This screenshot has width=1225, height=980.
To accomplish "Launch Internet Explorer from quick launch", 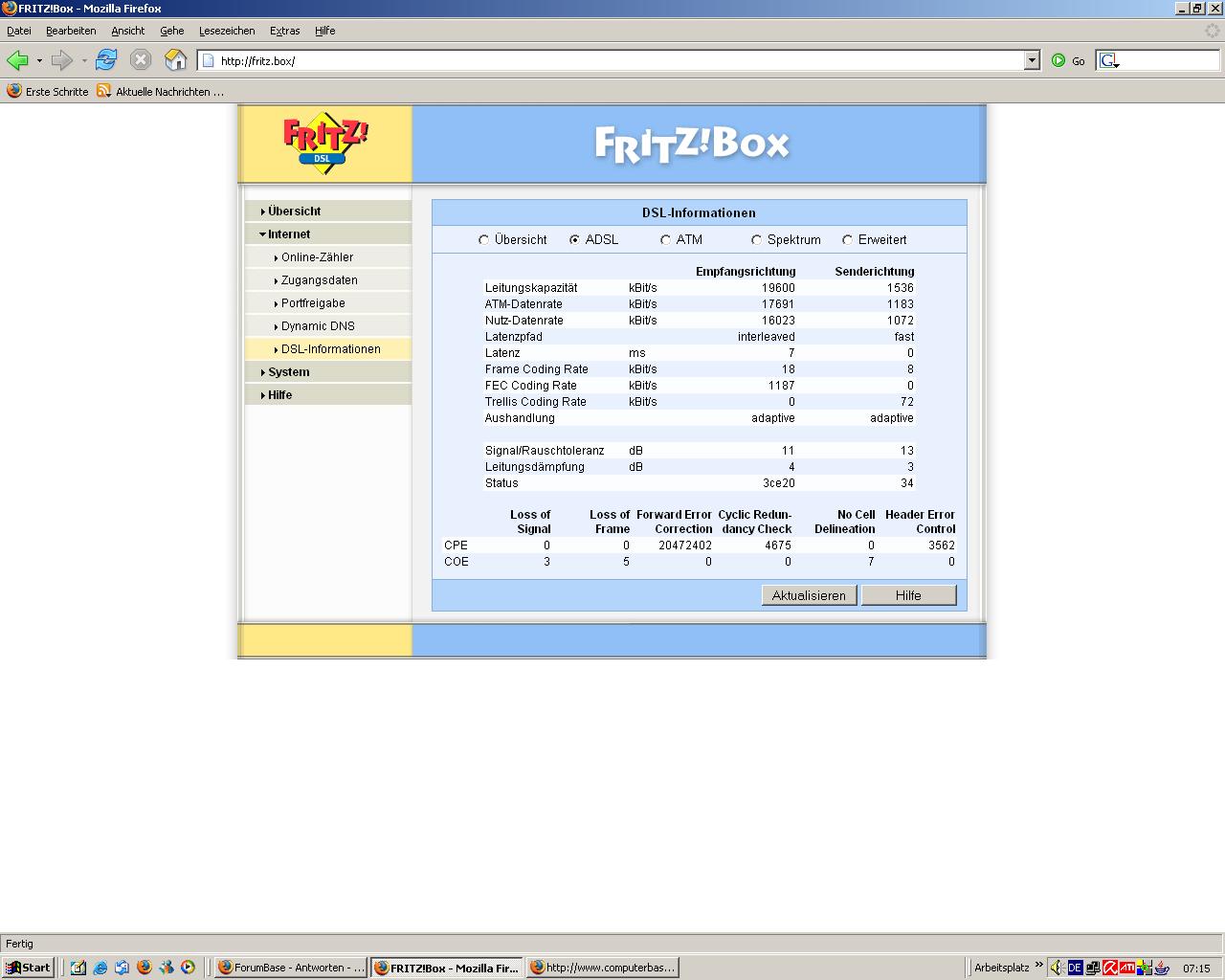I will coord(100,968).
